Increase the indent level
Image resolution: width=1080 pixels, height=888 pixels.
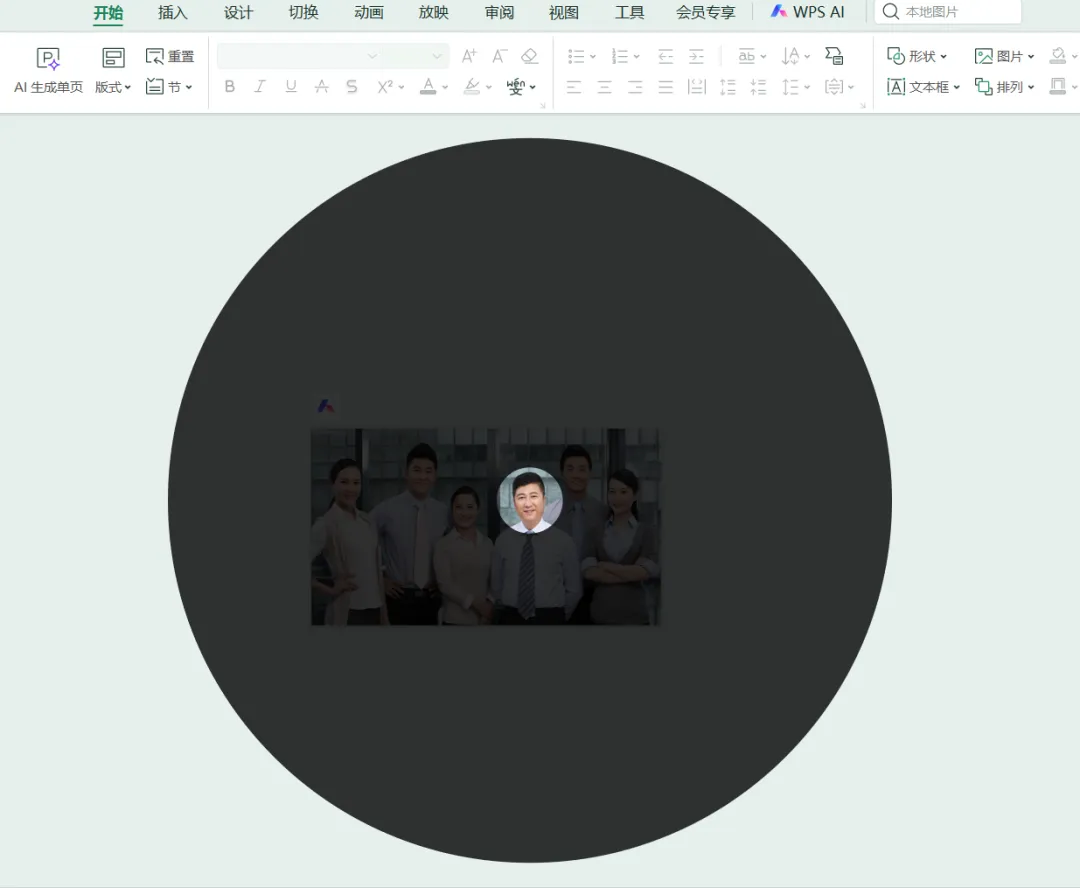696,56
